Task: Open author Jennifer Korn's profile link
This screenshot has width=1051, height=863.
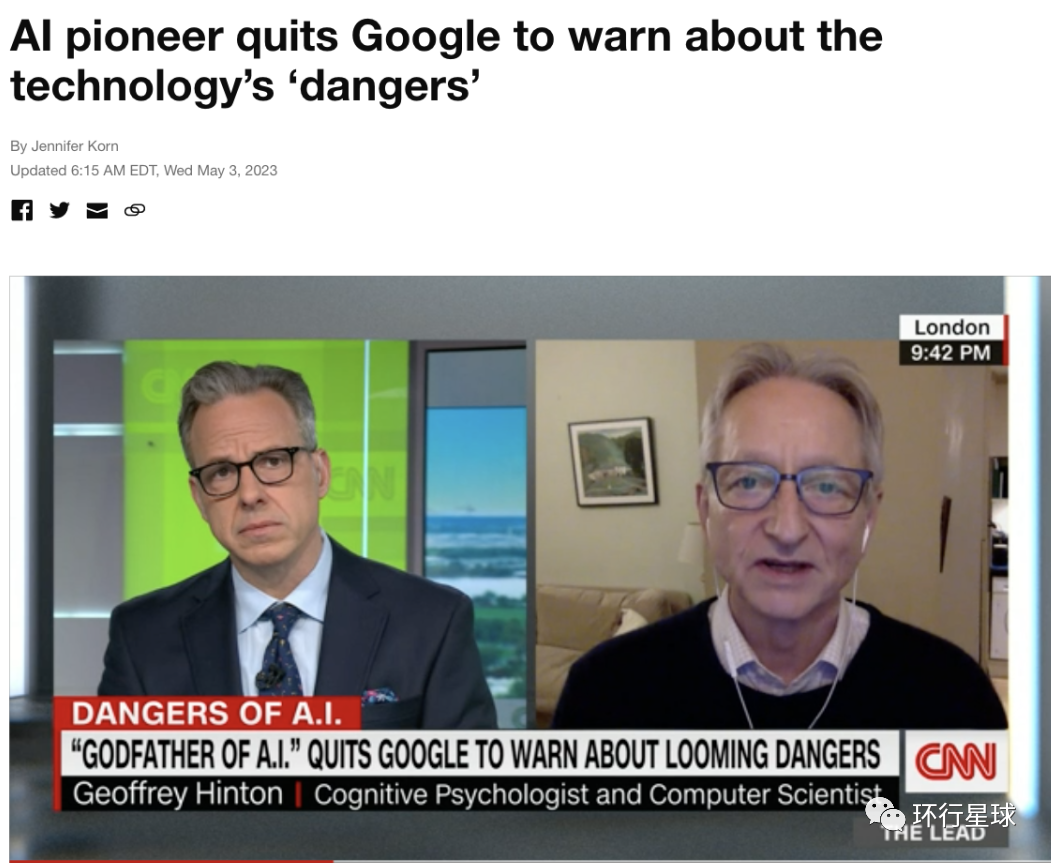Action: pyautogui.click(x=74, y=146)
